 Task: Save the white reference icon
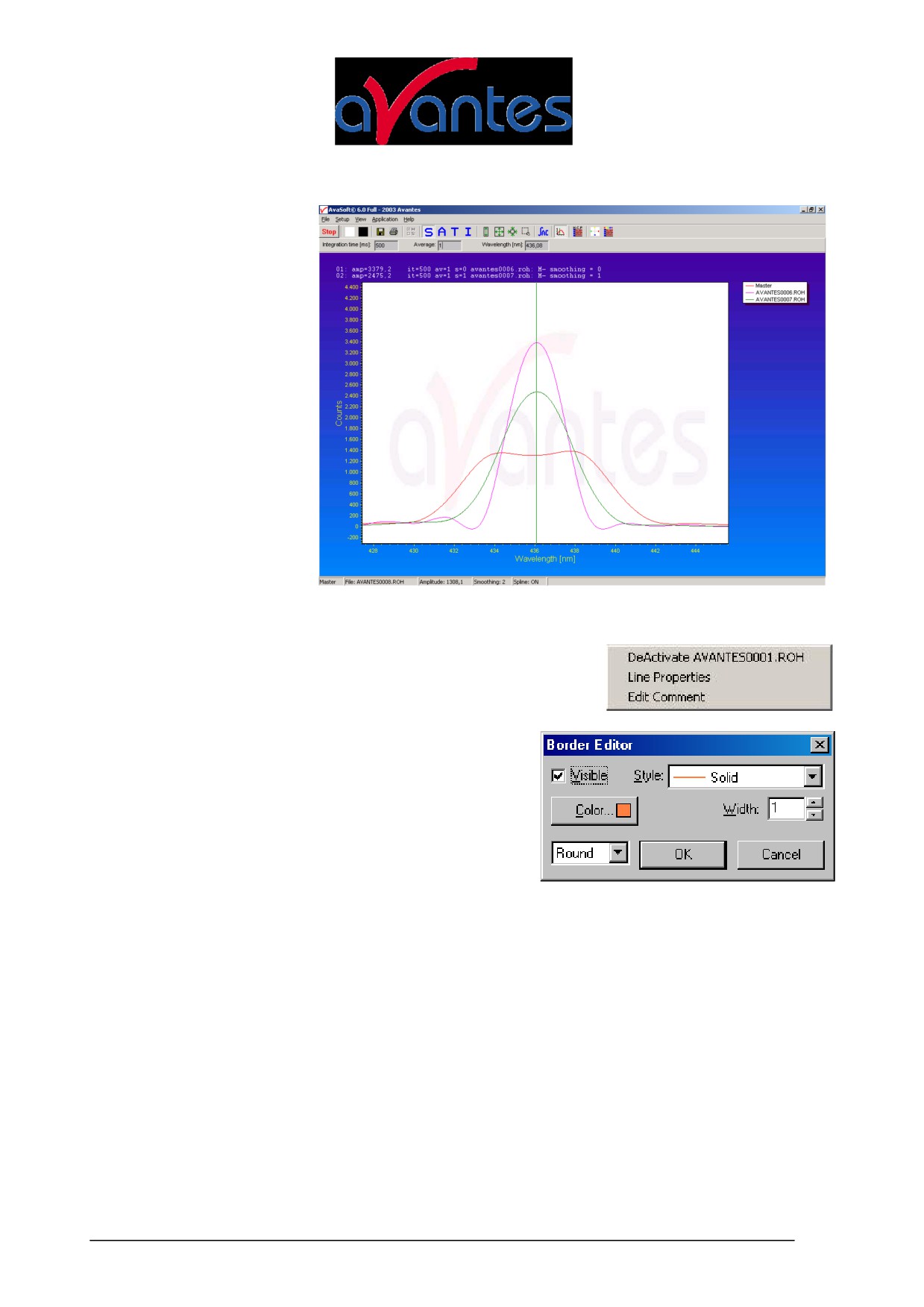(x=350, y=232)
